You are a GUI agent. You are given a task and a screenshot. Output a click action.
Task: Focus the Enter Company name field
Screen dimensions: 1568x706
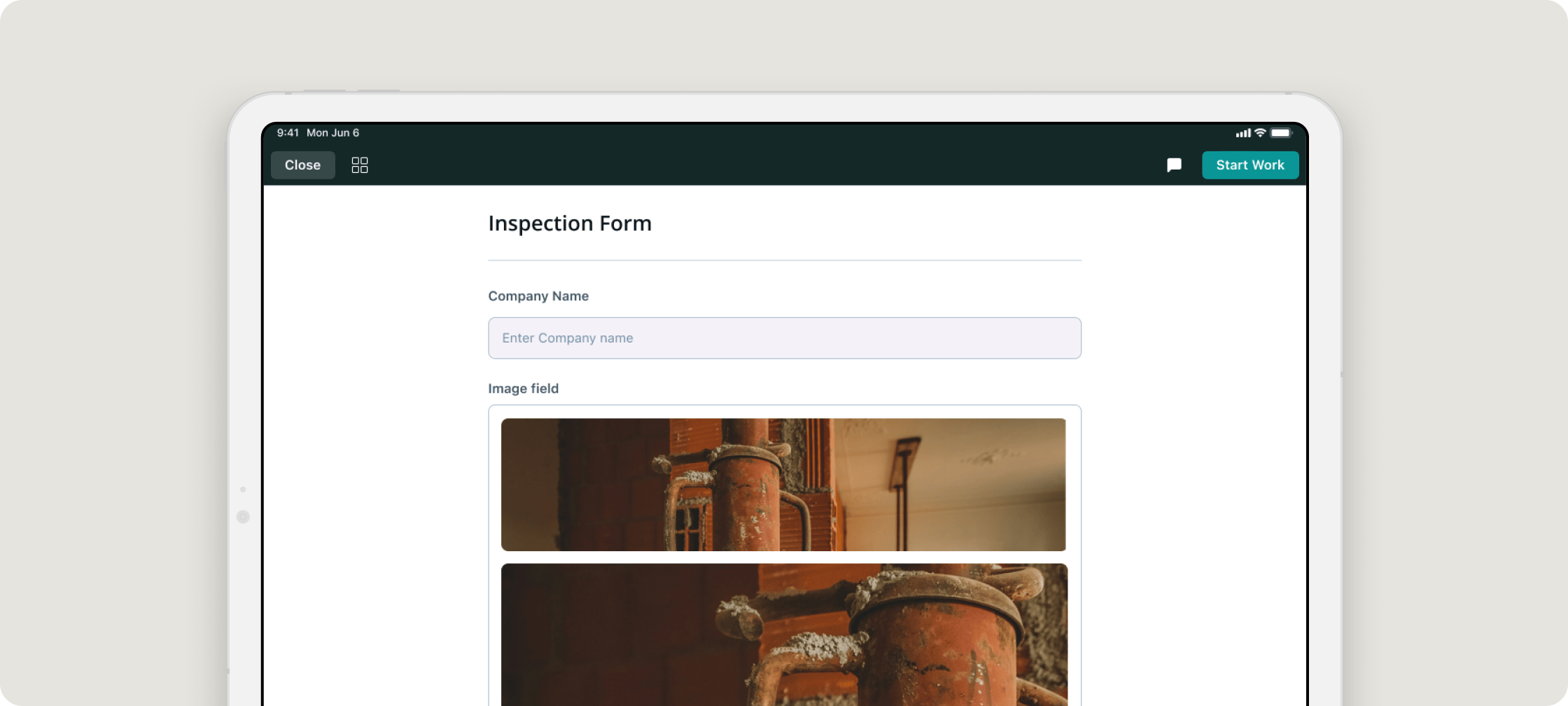784,338
